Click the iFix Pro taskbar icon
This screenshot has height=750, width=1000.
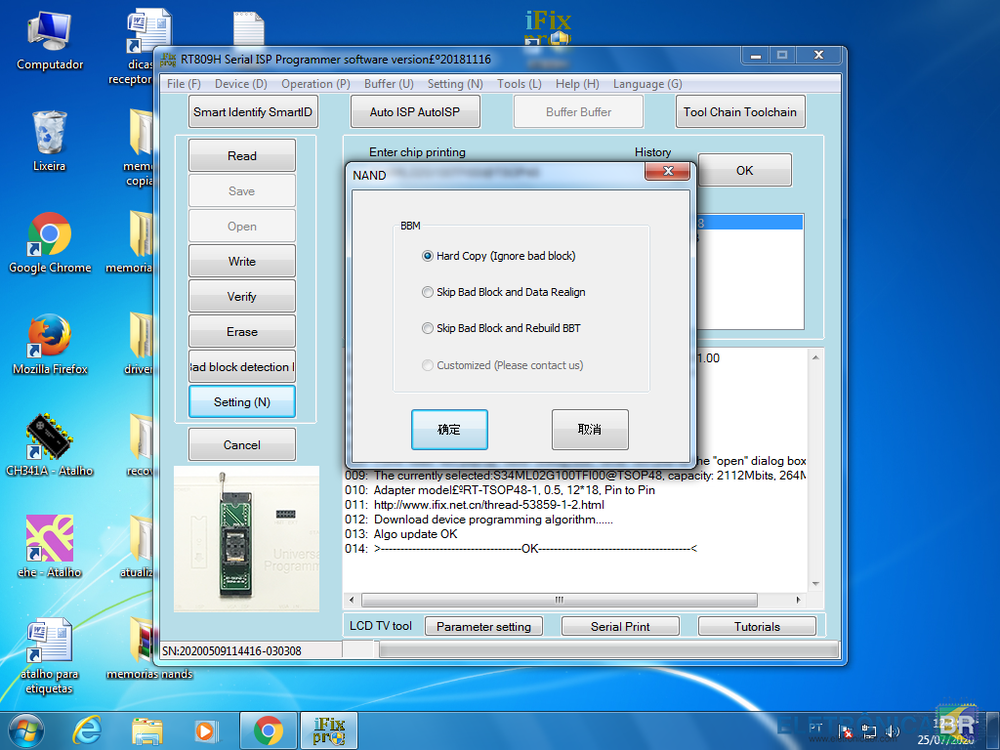pos(327,731)
